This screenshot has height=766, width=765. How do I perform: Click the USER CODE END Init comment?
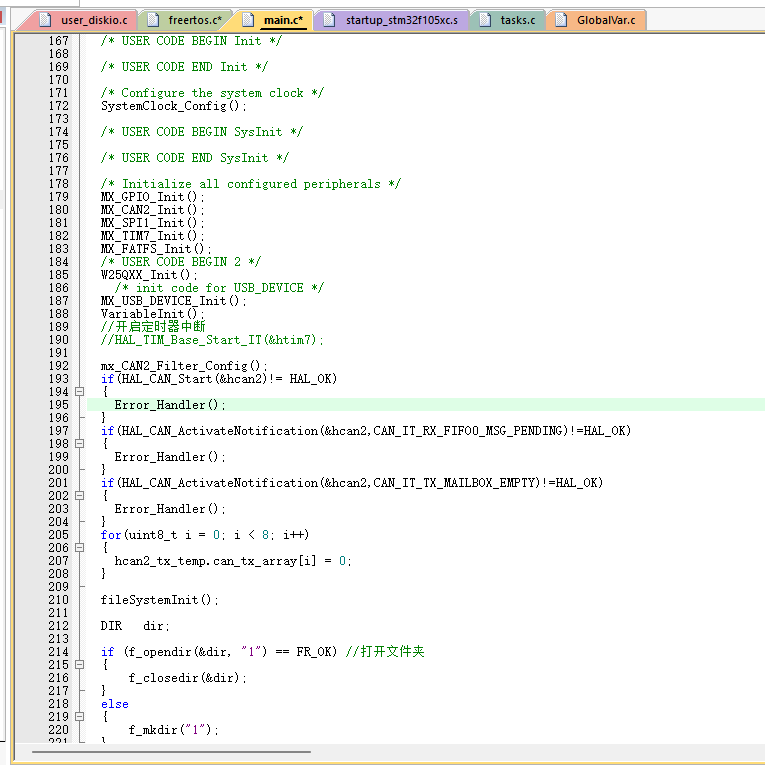coord(184,67)
